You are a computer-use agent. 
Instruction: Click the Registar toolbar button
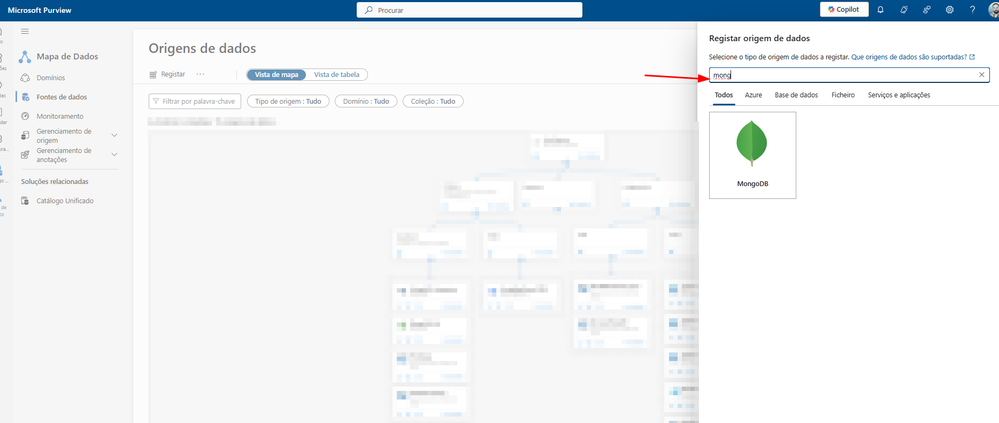pos(167,75)
